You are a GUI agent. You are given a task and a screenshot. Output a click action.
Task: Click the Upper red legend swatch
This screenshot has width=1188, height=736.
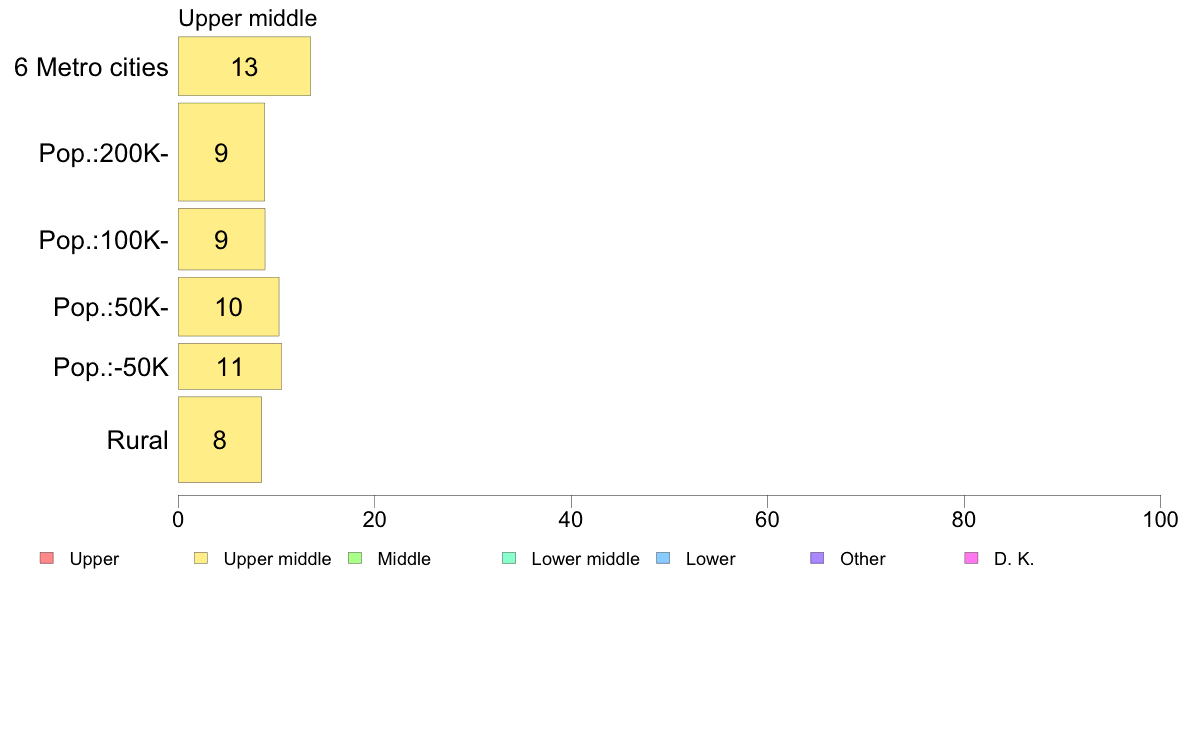(47, 559)
